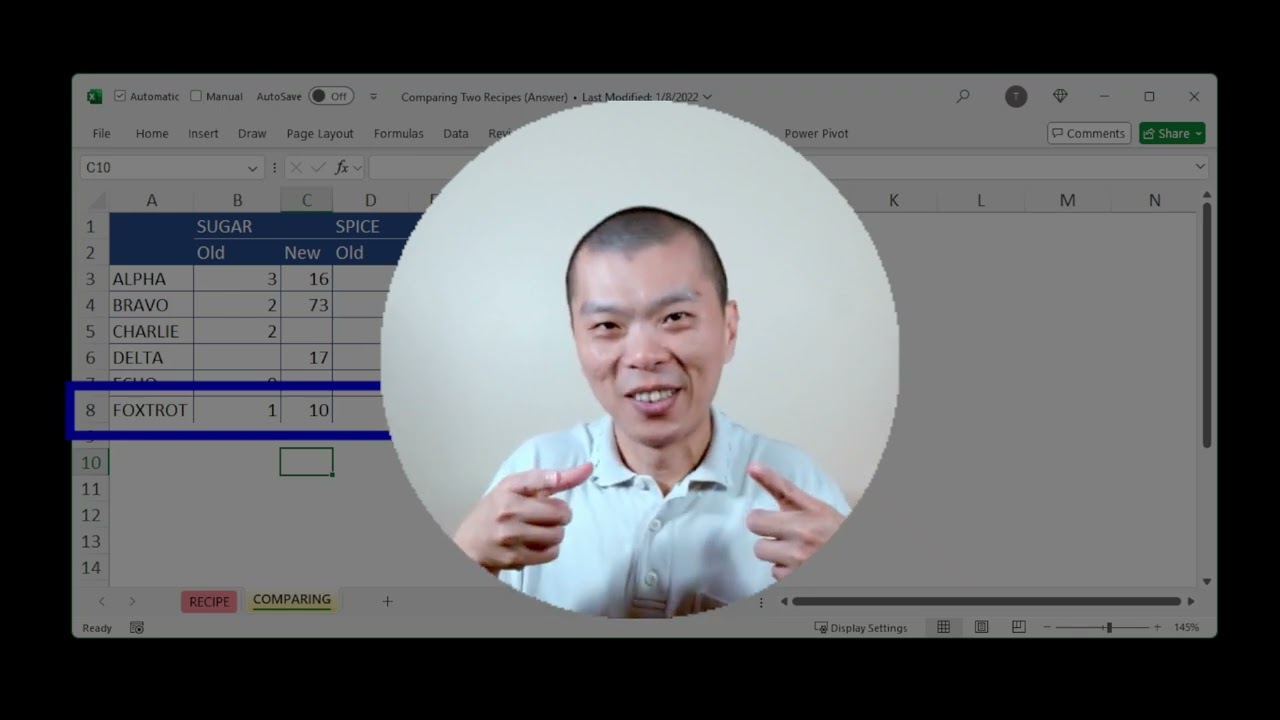Click the horizontal scrollbar thumb

(987, 601)
